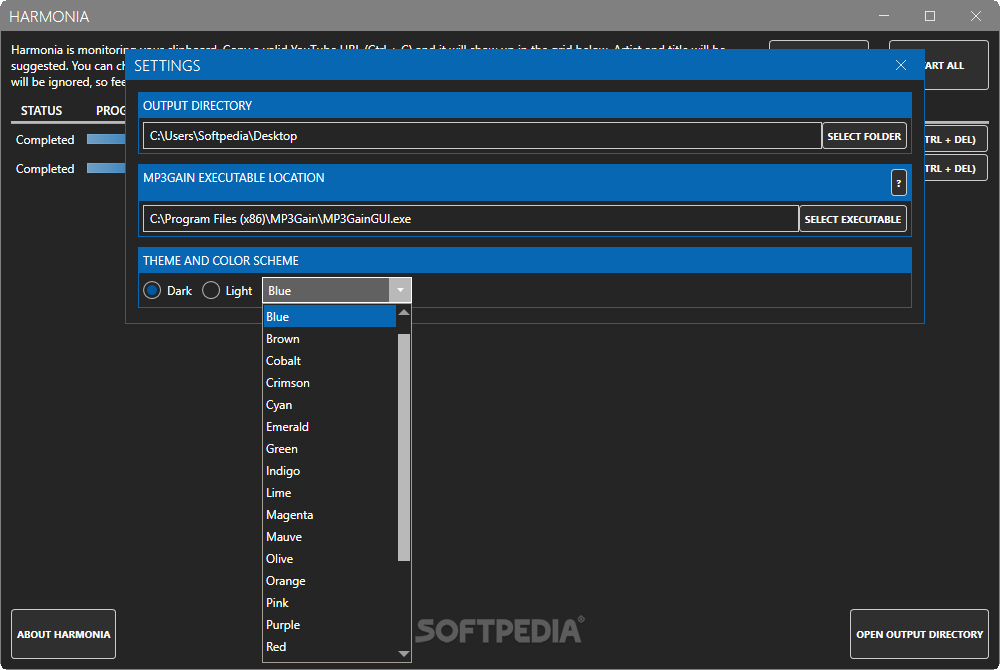Select Indigo color scheme
Screen dimensions: 1000x670
click(x=330, y=470)
